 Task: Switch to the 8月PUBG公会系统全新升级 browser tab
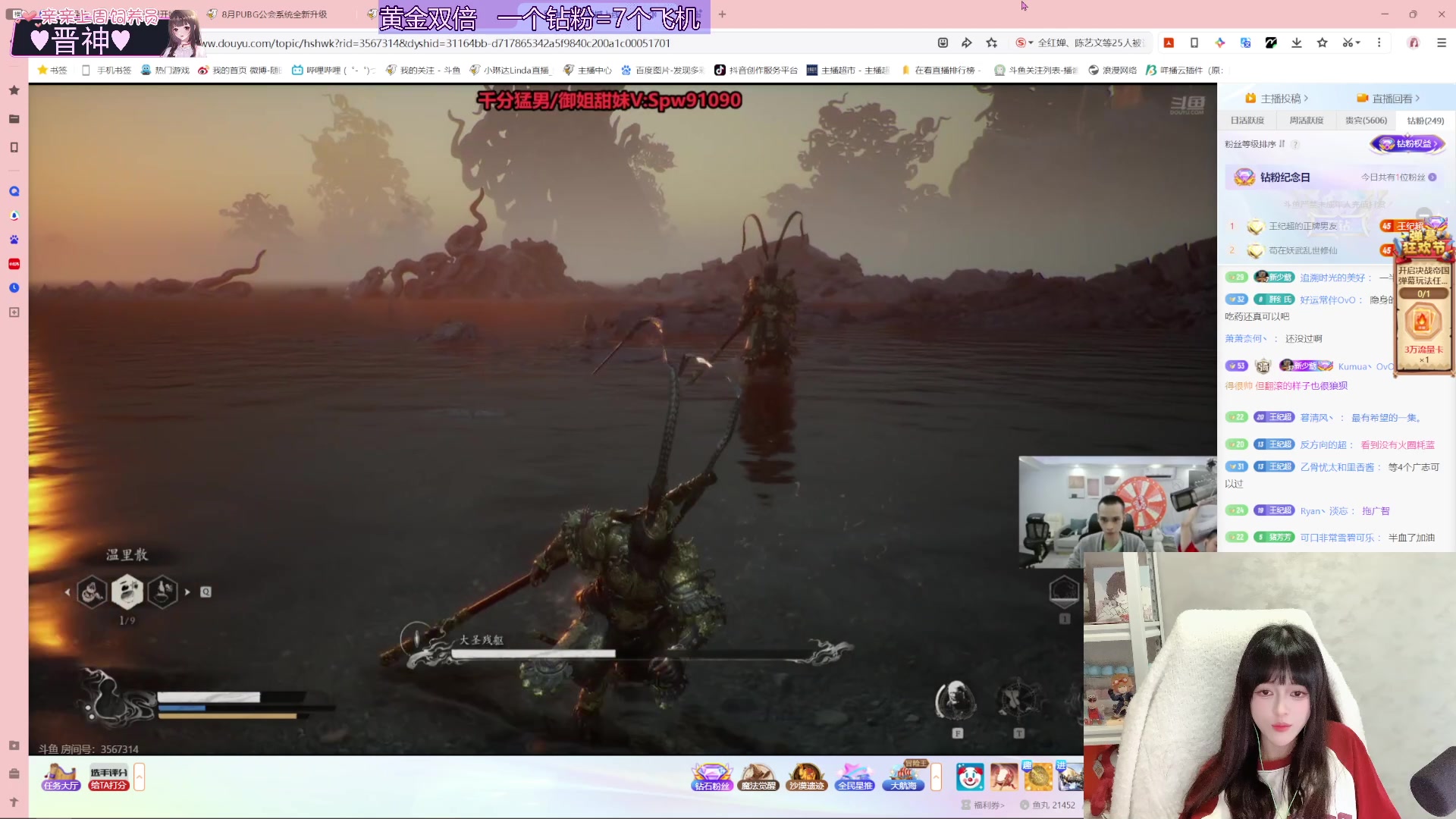[x=275, y=14]
